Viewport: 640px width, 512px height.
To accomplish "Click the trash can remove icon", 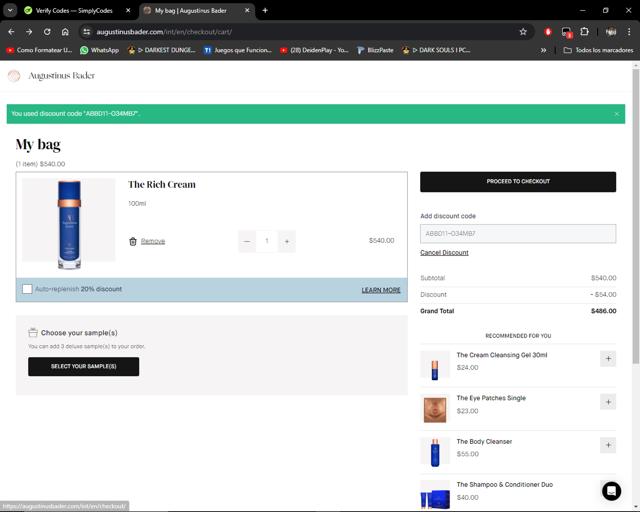I will 133,241.
